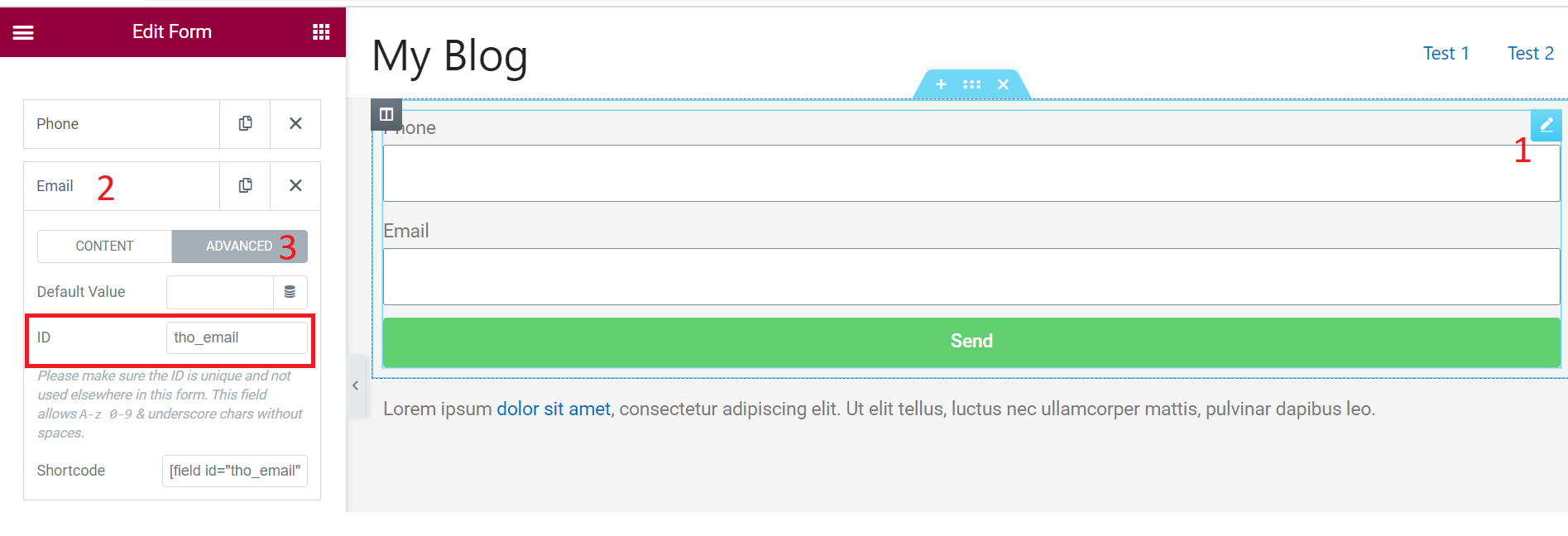
Task: Duplicate the Phone field item
Action: pos(245,123)
